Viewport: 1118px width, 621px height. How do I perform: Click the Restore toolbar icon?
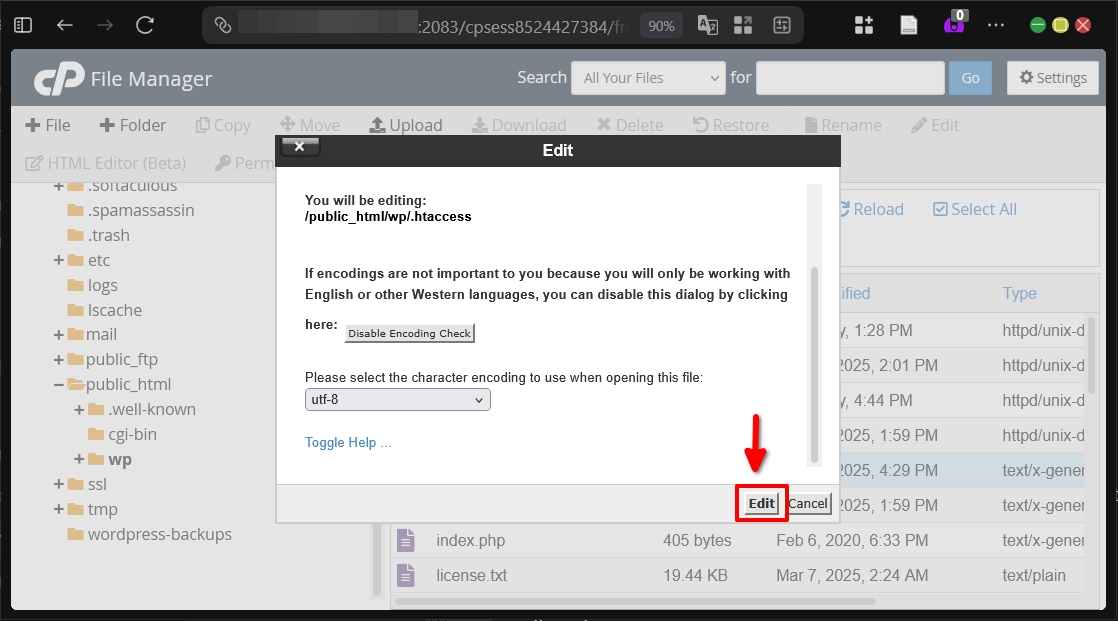[x=731, y=125]
